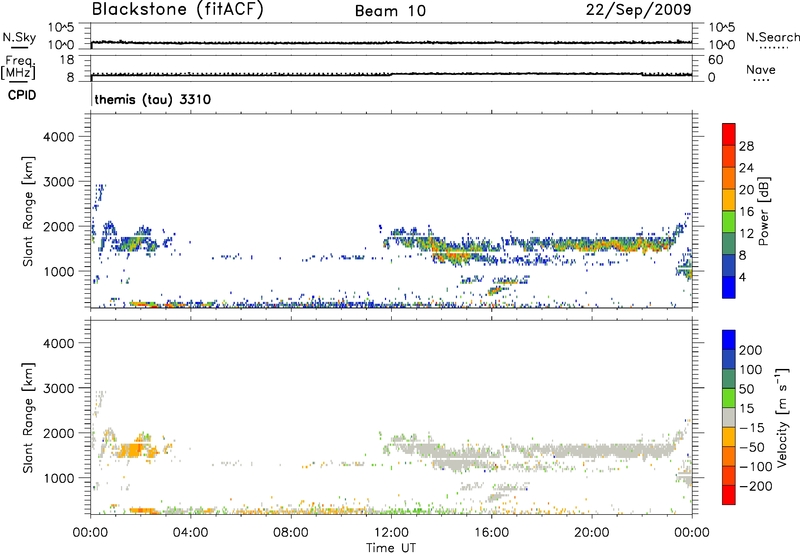Screen dimensions: 800x554
Task: Click the "4000" tick on the power panel
Action: [x=59, y=137]
